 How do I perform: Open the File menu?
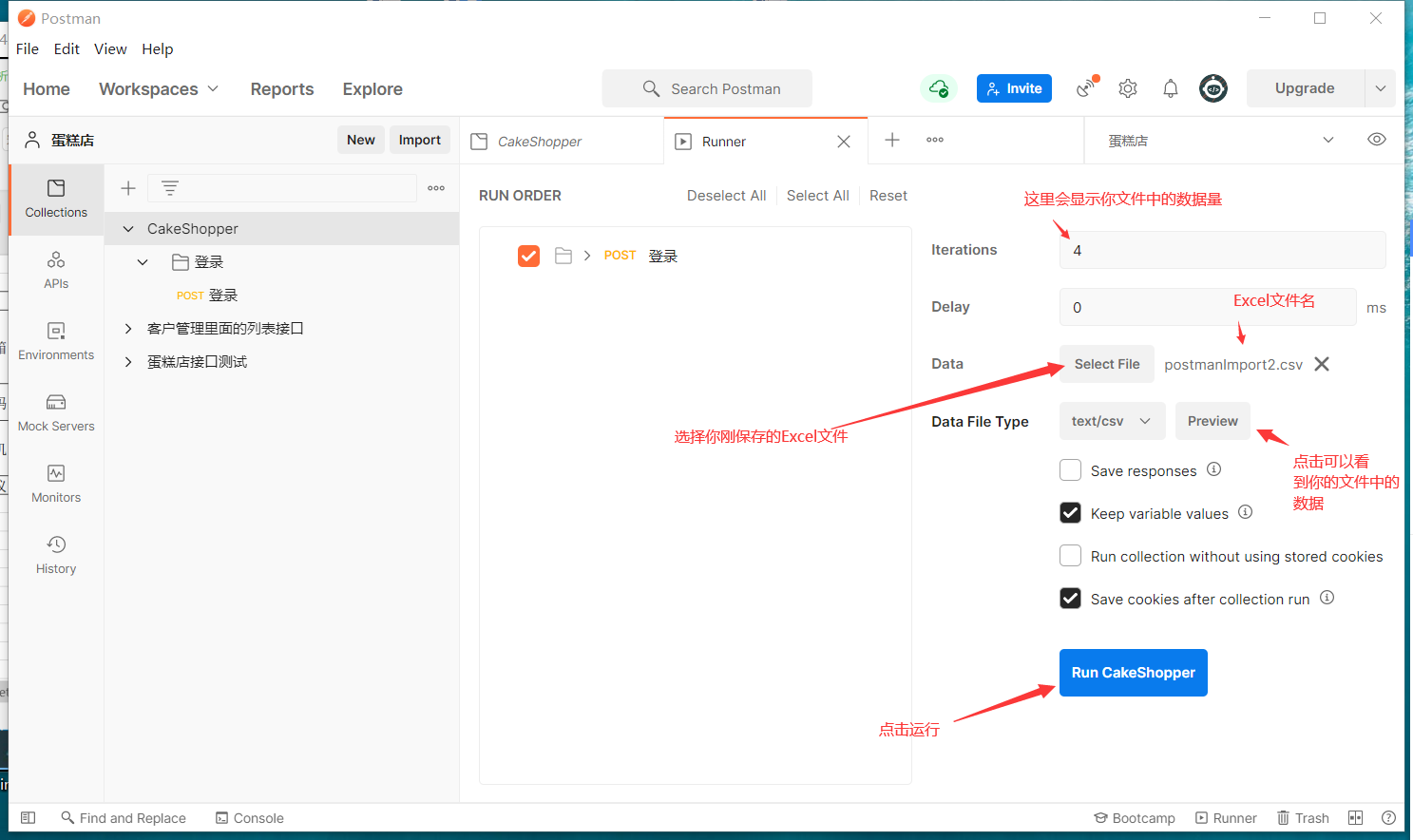28,49
